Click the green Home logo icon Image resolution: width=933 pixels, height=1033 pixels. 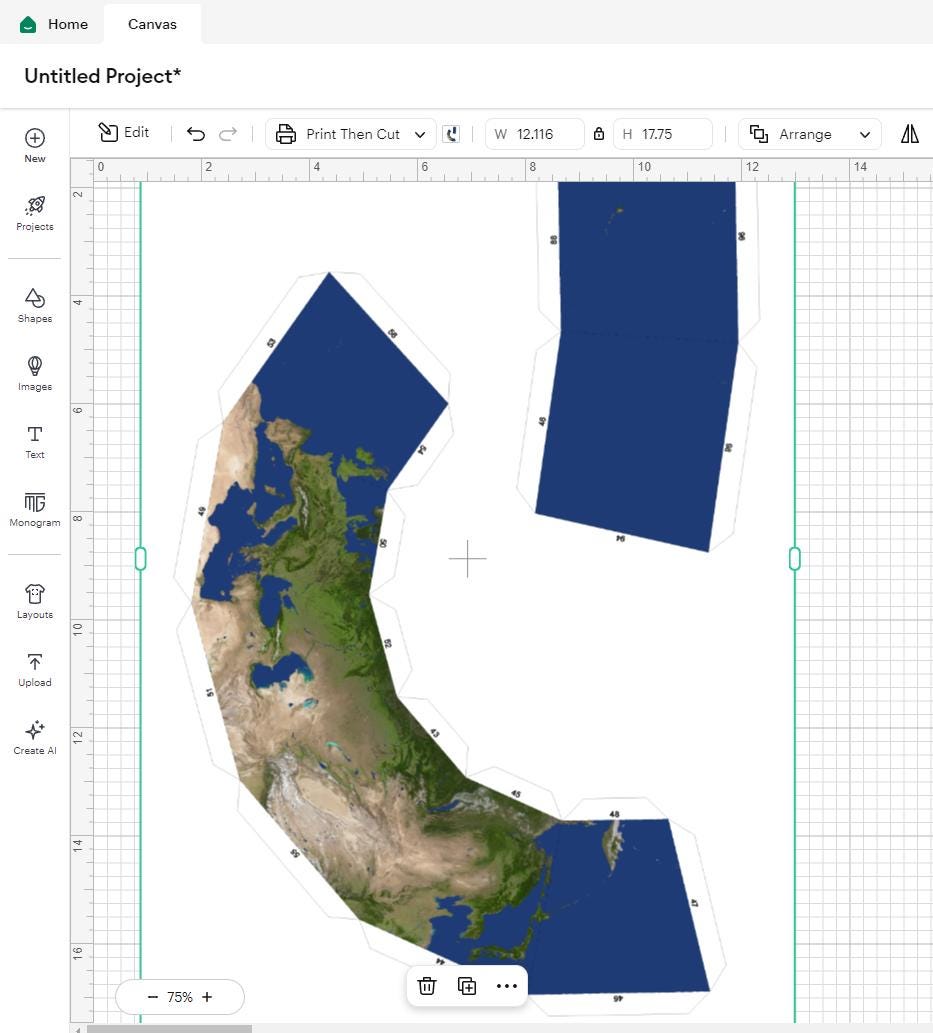coord(28,25)
